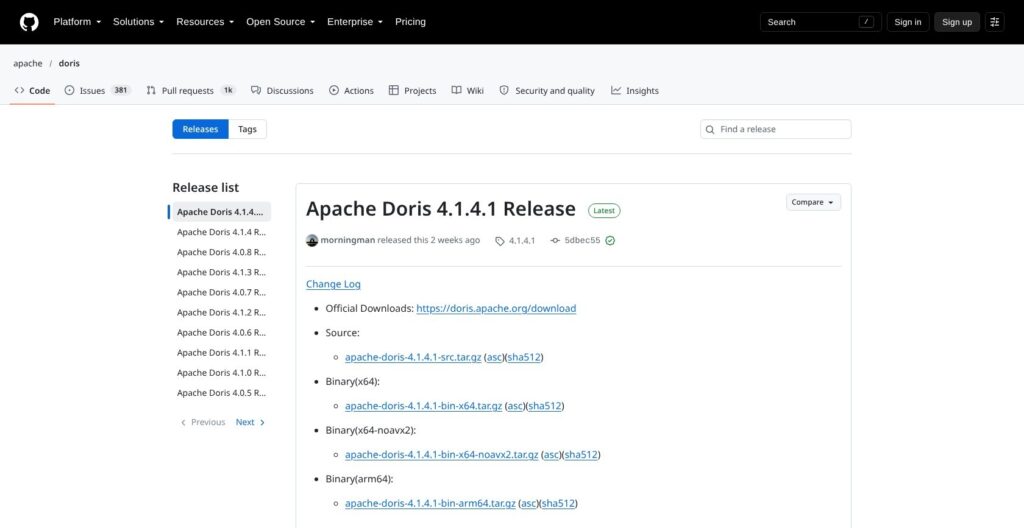Open morningman's avatar image
Screen dimensions: 1024x528
pos(312,240)
